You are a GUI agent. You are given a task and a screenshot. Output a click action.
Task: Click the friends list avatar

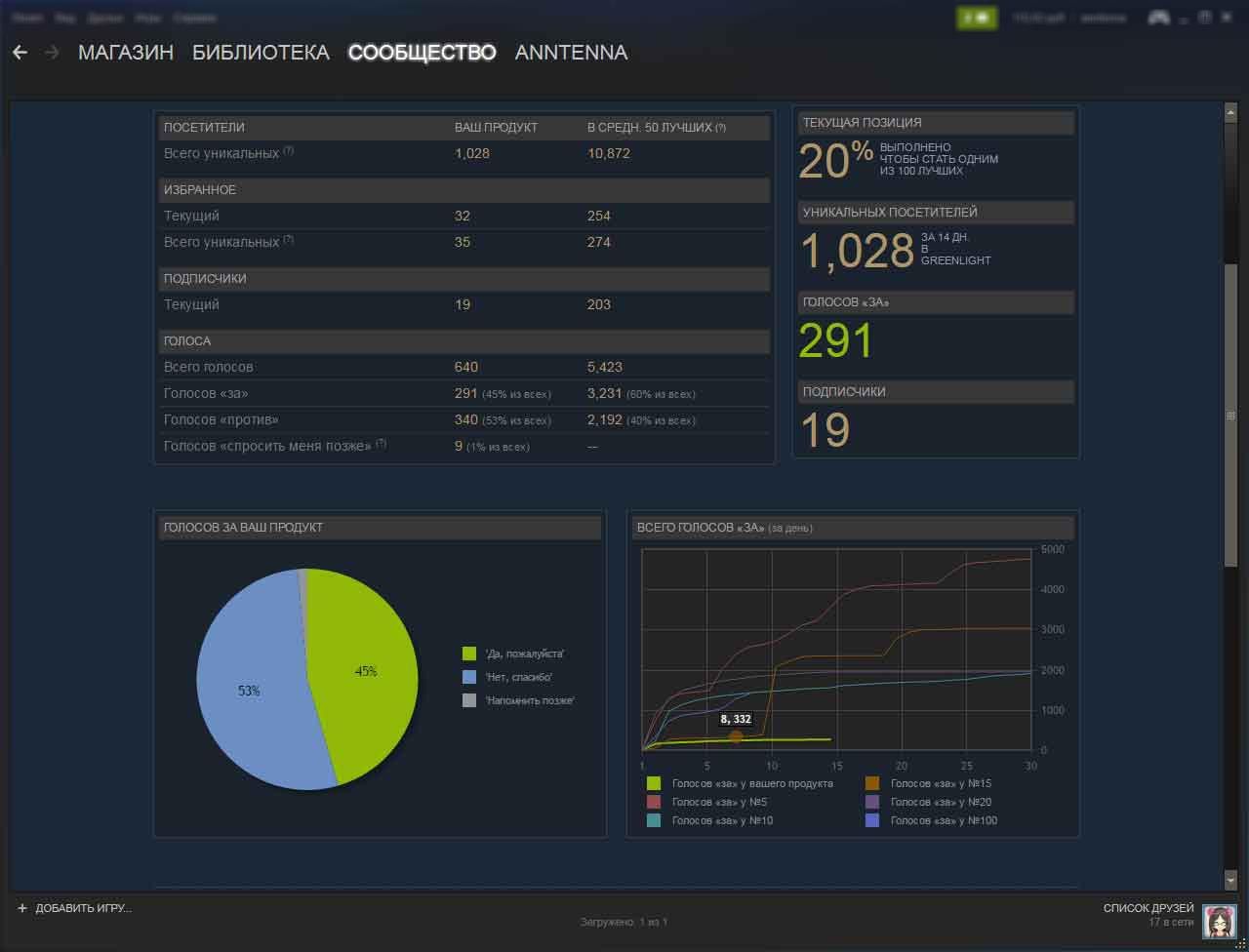coord(1220,921)
